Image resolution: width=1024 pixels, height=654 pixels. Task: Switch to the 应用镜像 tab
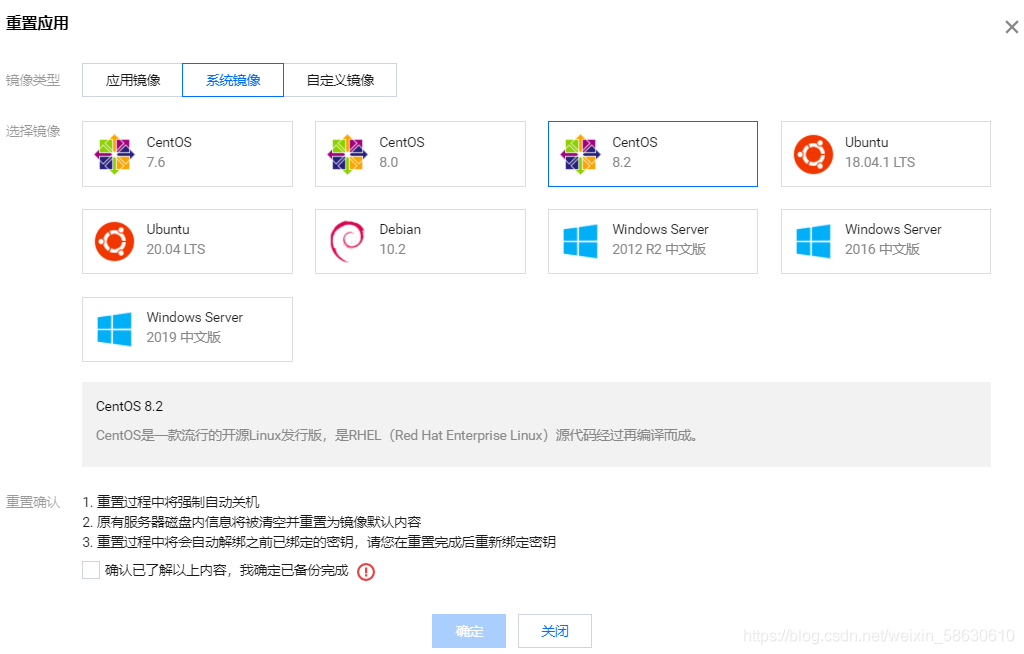coord(133,80)
